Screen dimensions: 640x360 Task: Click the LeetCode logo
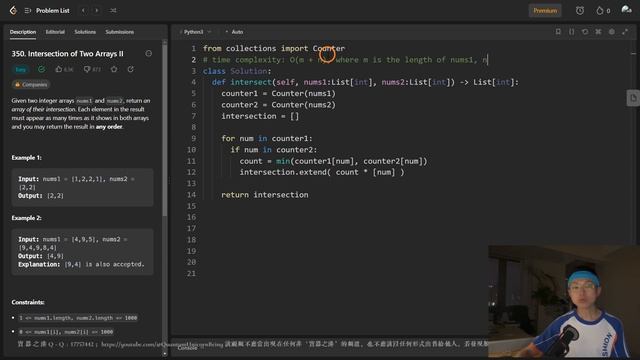(x=13, y=11)
